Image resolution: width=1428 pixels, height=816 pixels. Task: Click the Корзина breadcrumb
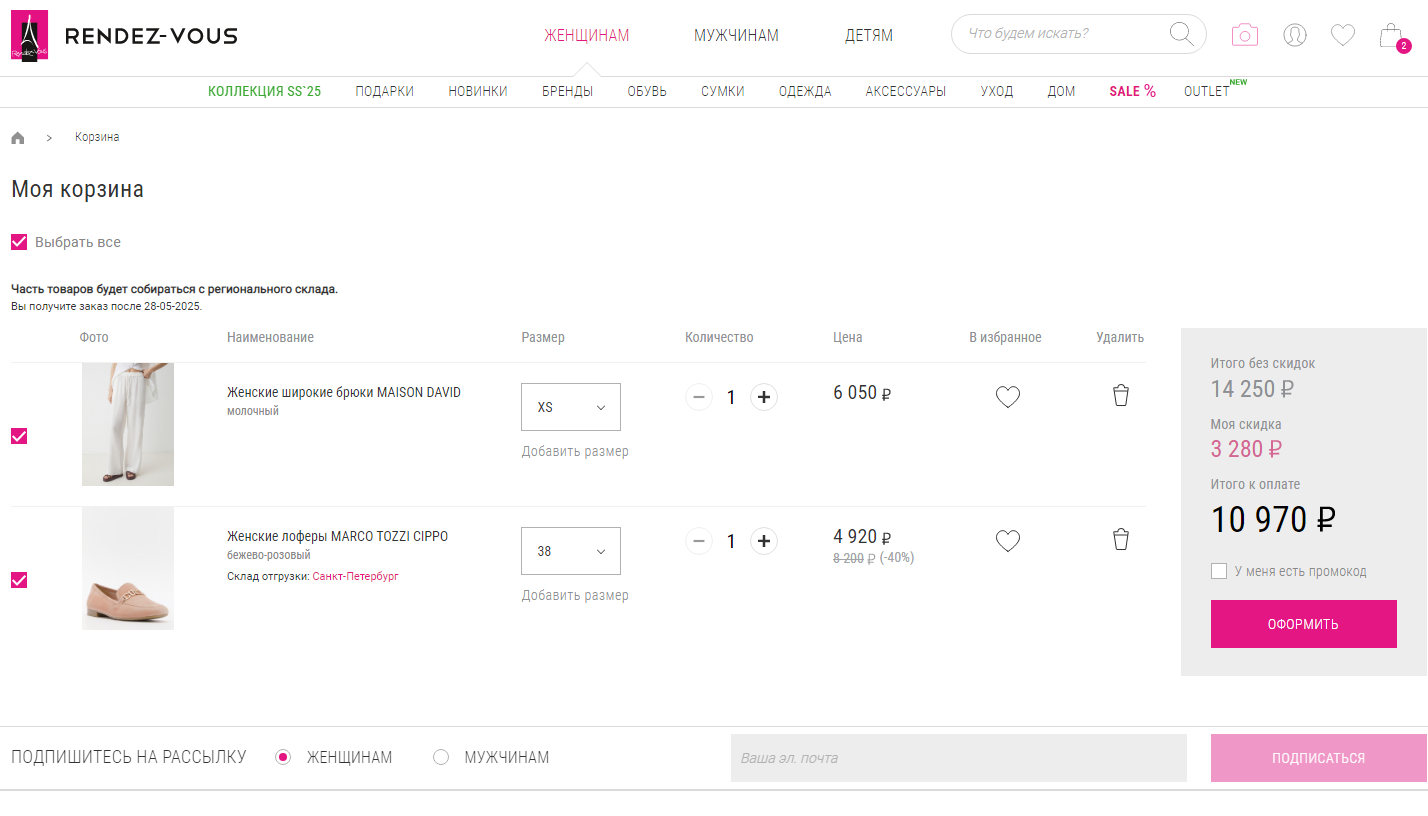(x=97, y=137)
